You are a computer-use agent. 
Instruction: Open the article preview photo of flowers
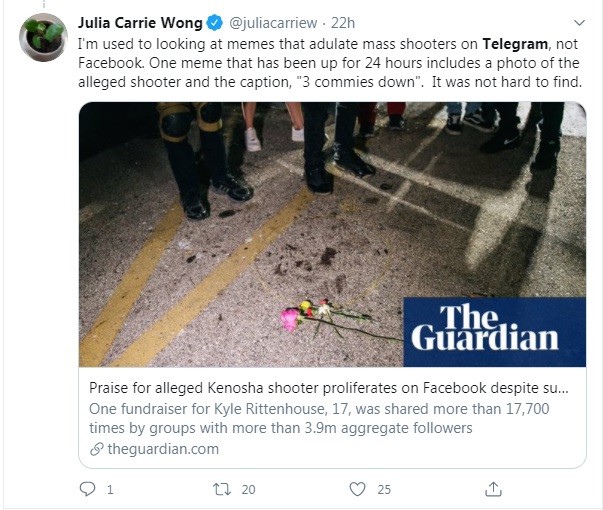[332, 234]
